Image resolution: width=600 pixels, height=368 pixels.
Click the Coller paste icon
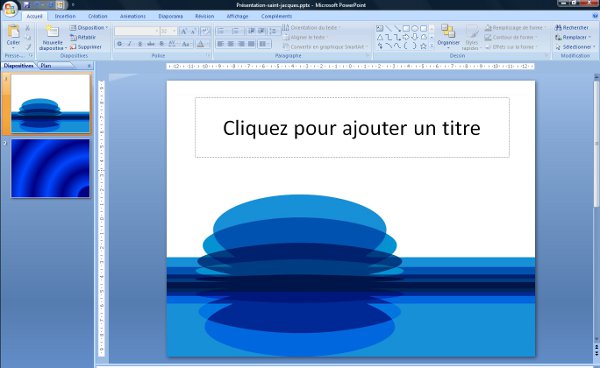point(13,32)
